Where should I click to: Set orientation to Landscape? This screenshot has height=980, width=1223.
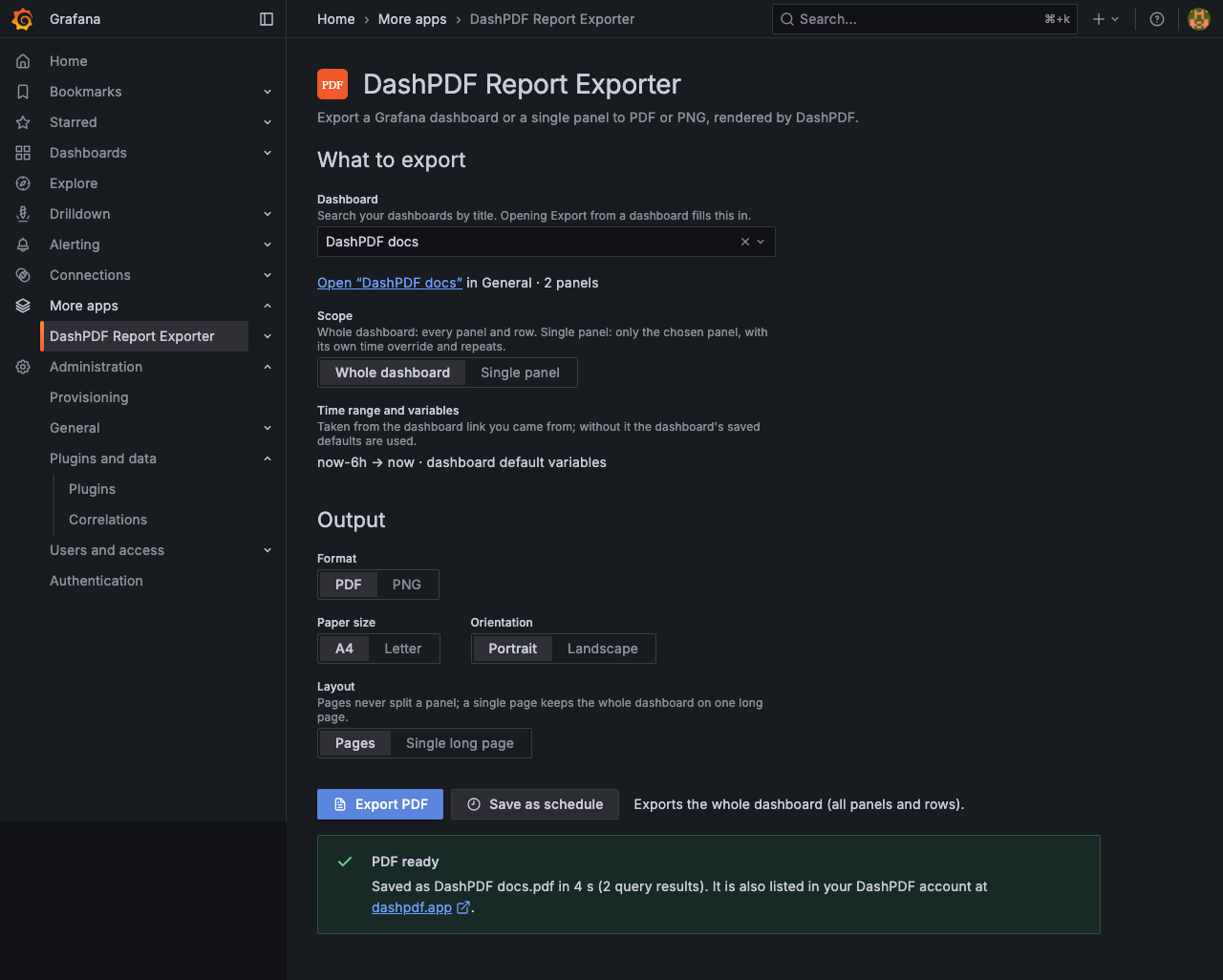pos(603,649)
